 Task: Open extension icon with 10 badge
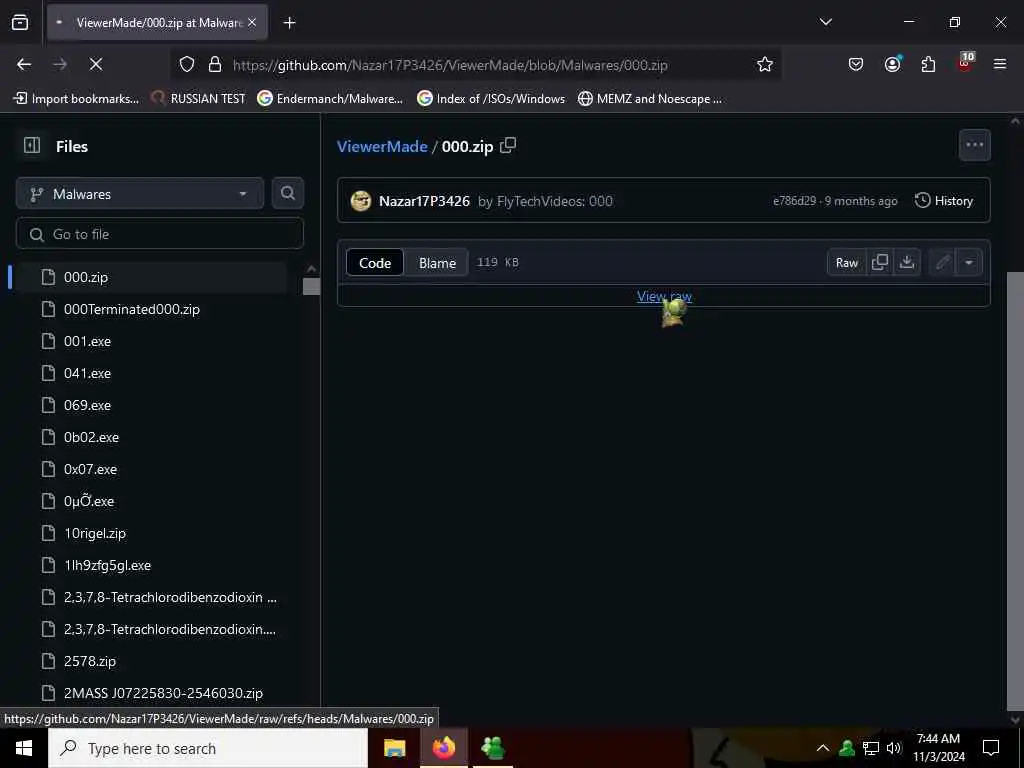click(x=965, y=63)
